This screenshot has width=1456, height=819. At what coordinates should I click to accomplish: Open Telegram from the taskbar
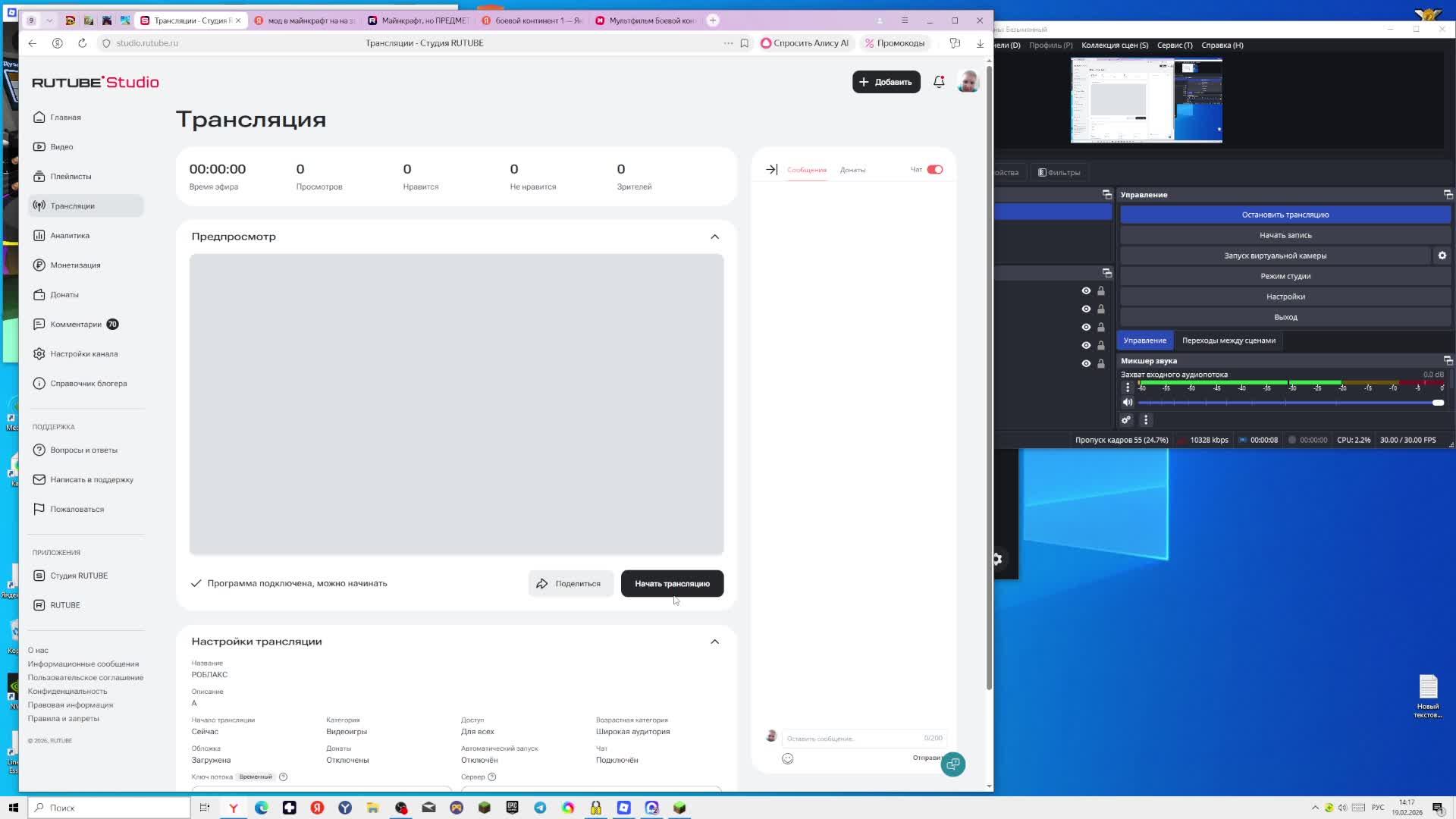click(x=540, y=808)
